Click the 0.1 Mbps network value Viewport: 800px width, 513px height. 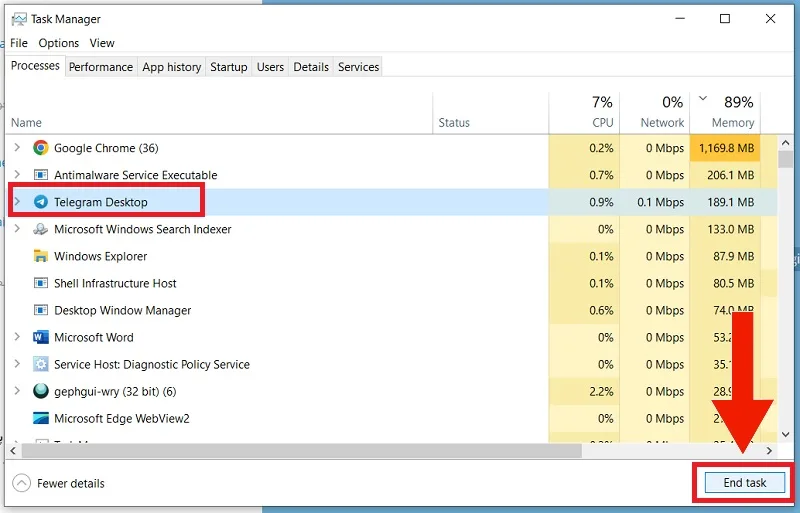tap(660, 202)
